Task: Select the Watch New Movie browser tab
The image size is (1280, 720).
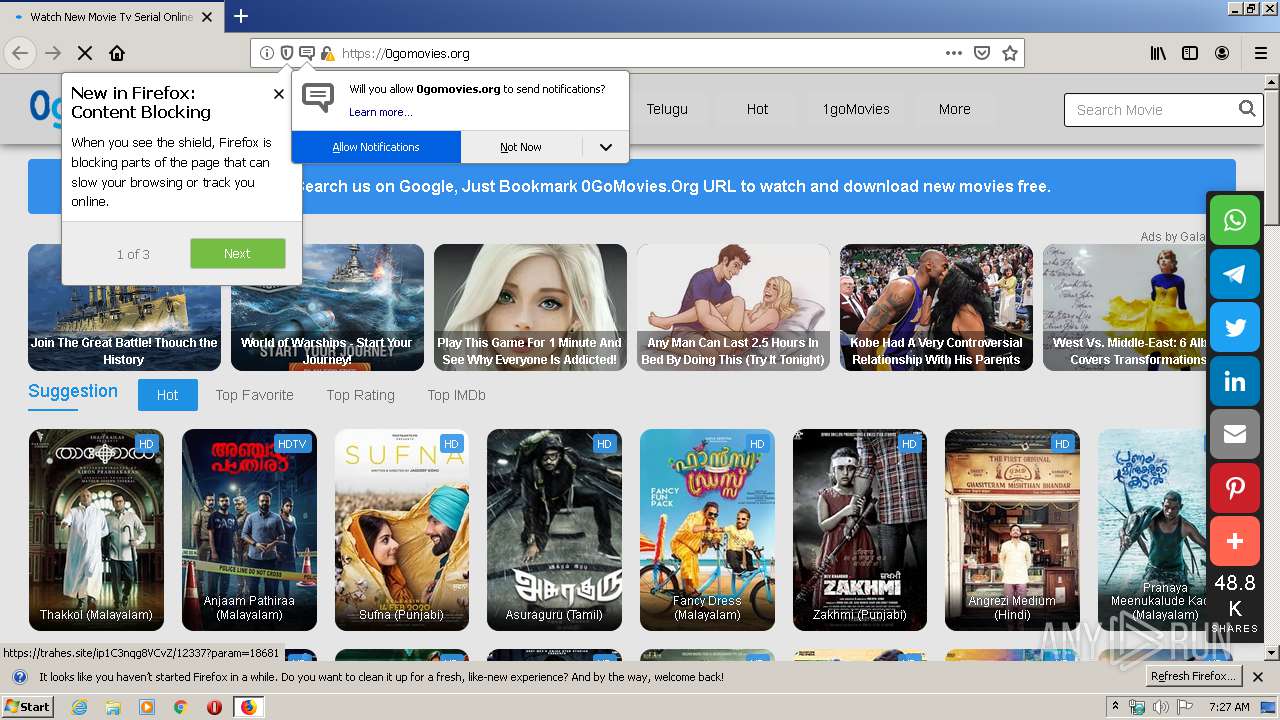Action: [x=111, y=17]
